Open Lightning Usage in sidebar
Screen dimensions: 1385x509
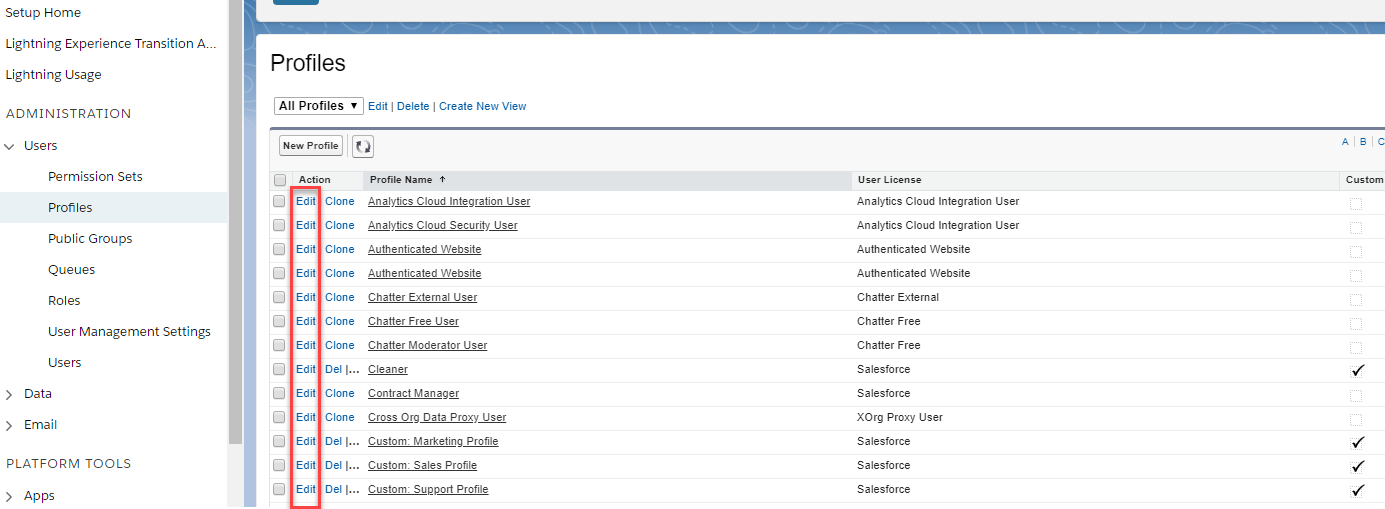pos(53,75)
